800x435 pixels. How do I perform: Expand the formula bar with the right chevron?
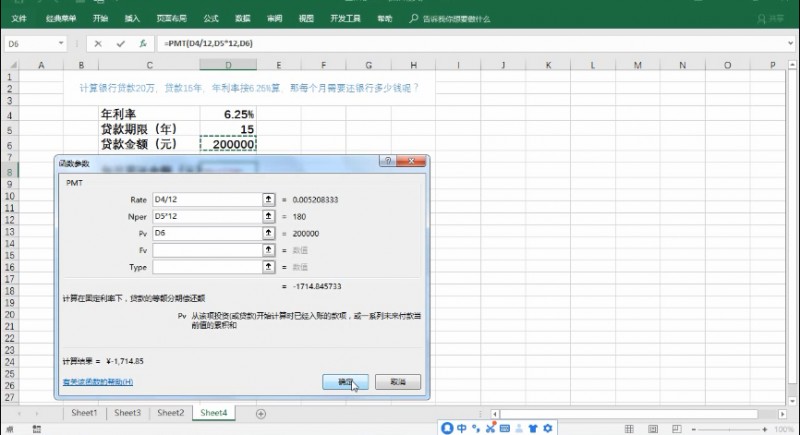[790, 43]
